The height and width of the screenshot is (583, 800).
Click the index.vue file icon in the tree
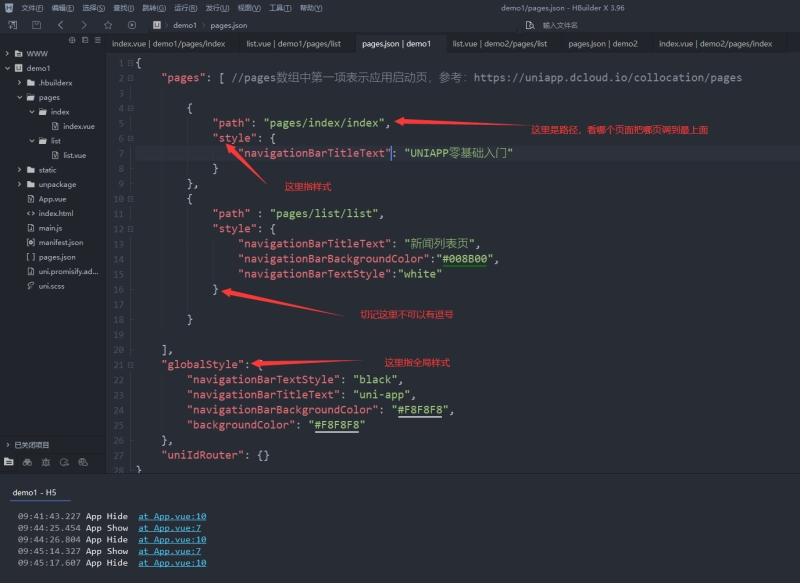(x=55, y=126)
